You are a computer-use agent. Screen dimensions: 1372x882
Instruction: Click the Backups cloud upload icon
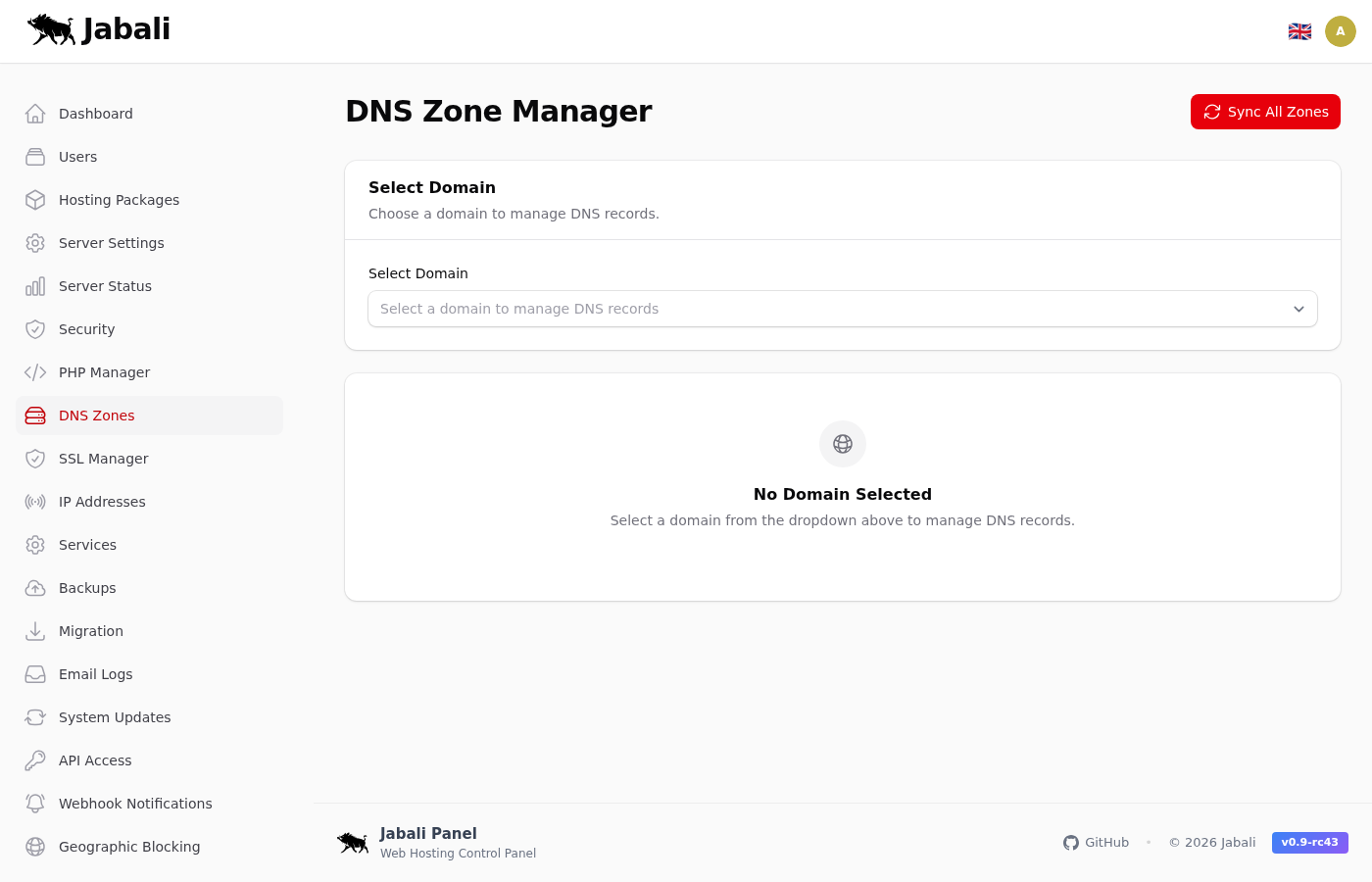tap(35, 588)
